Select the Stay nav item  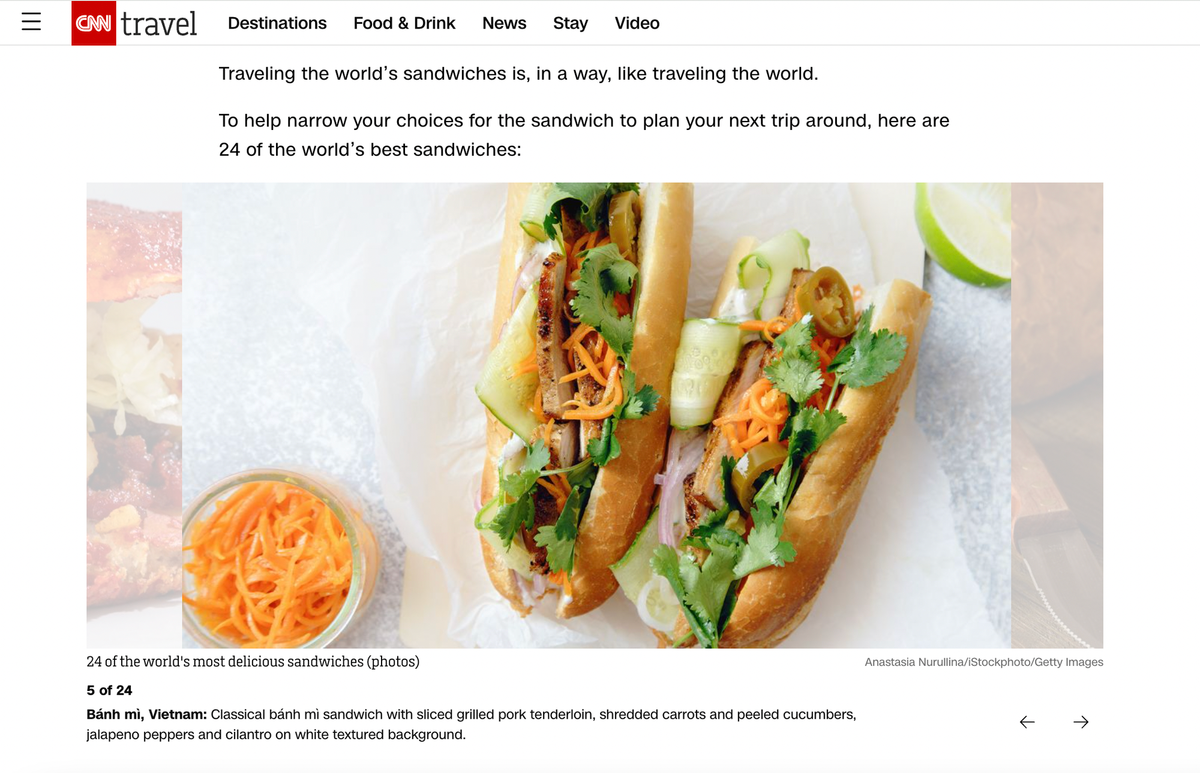tap(570, 23)
